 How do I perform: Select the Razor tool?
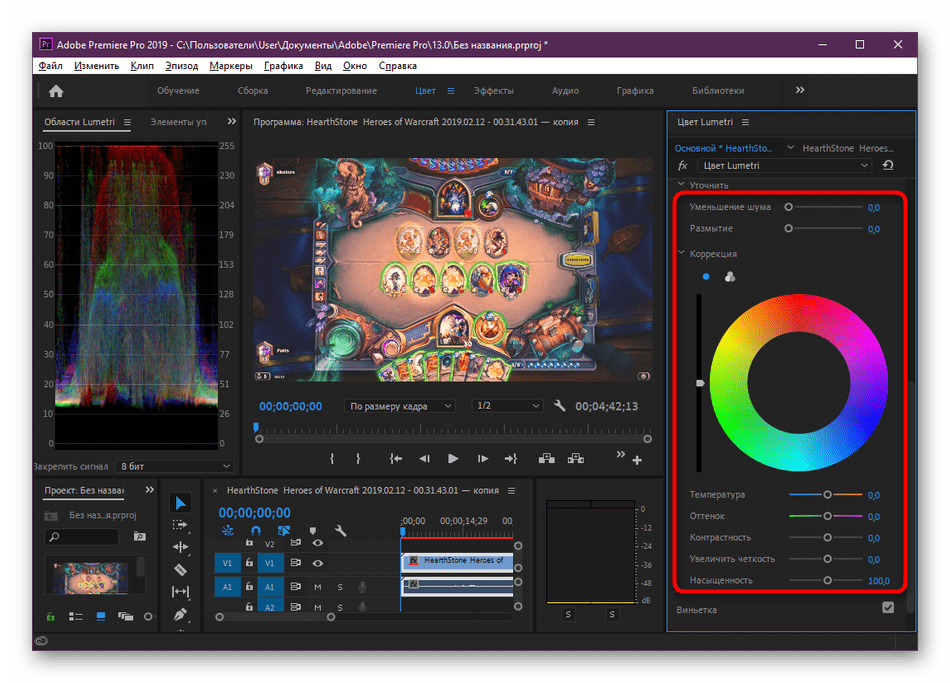tap(180, 570)
